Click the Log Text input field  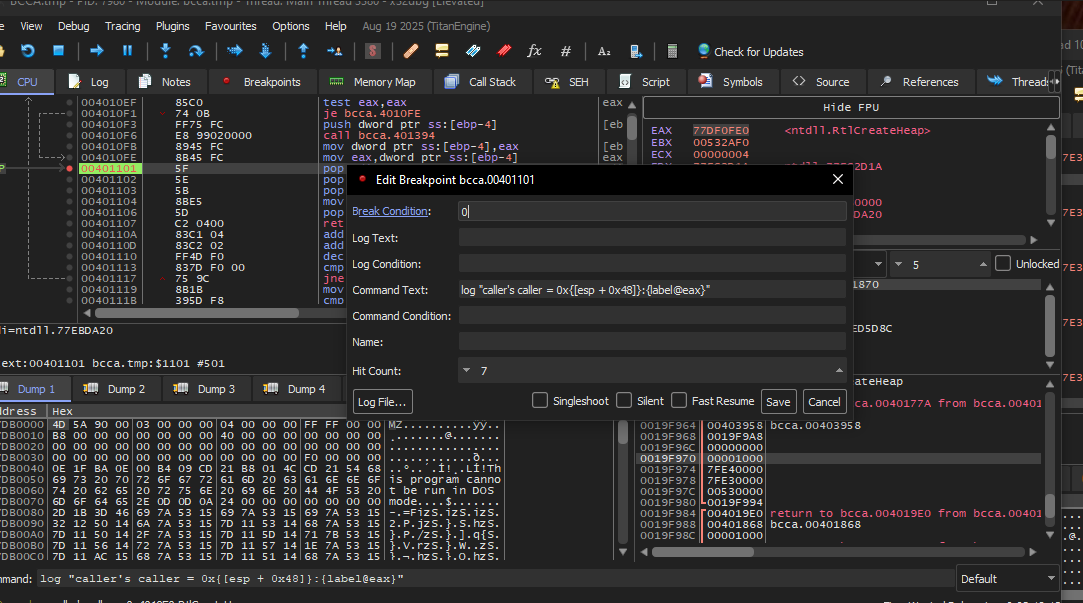[x=652, y=238]
